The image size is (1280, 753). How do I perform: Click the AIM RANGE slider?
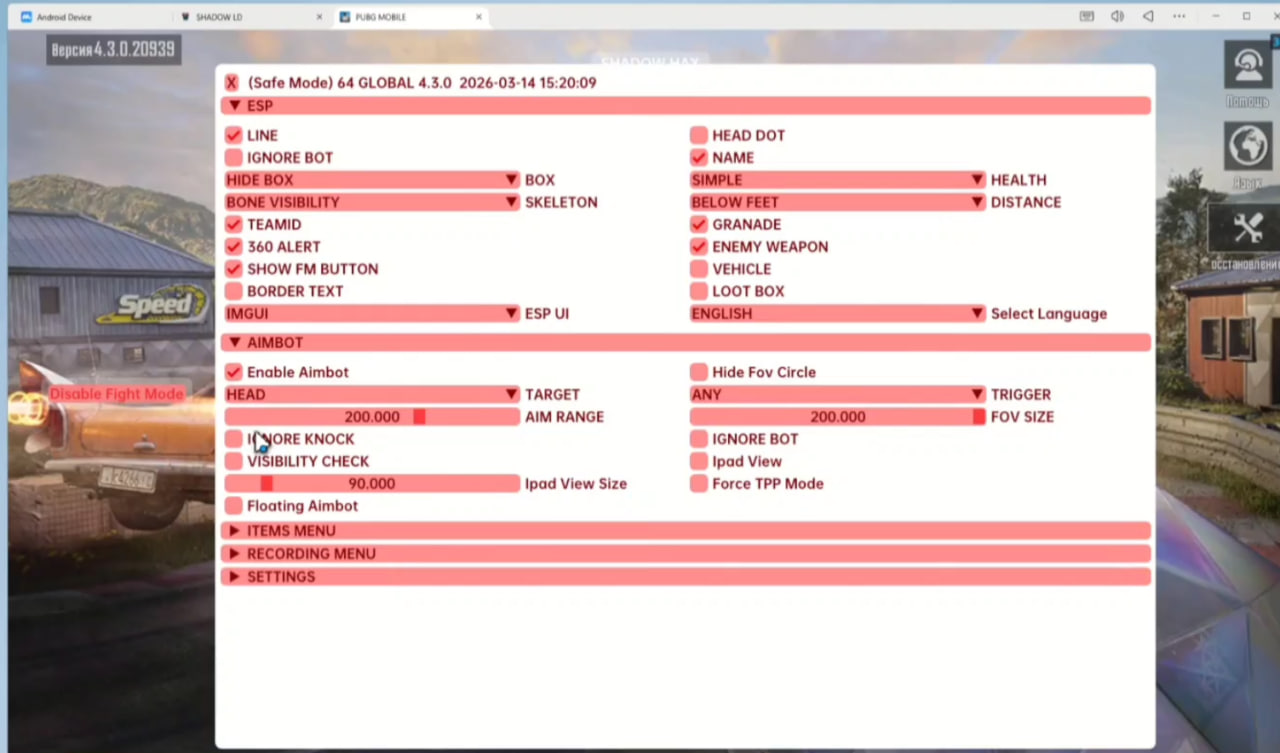(x=371, y=417)
